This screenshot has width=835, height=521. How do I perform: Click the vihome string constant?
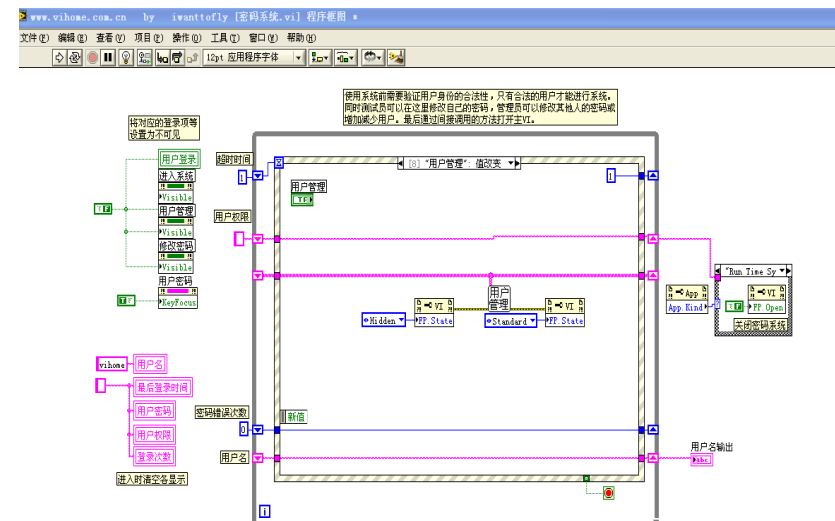click(112, 365)
